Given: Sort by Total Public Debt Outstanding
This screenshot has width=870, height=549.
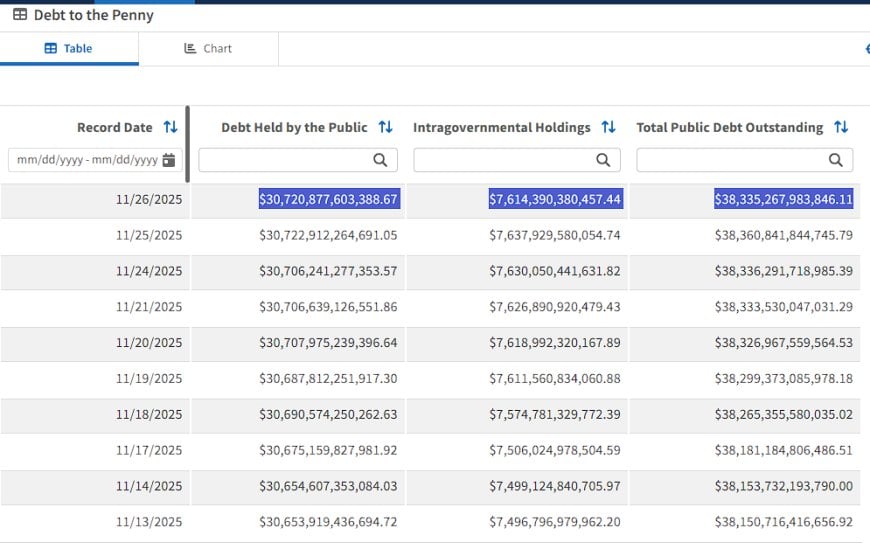Looking at the screenshot, I should tap(841, 127).
